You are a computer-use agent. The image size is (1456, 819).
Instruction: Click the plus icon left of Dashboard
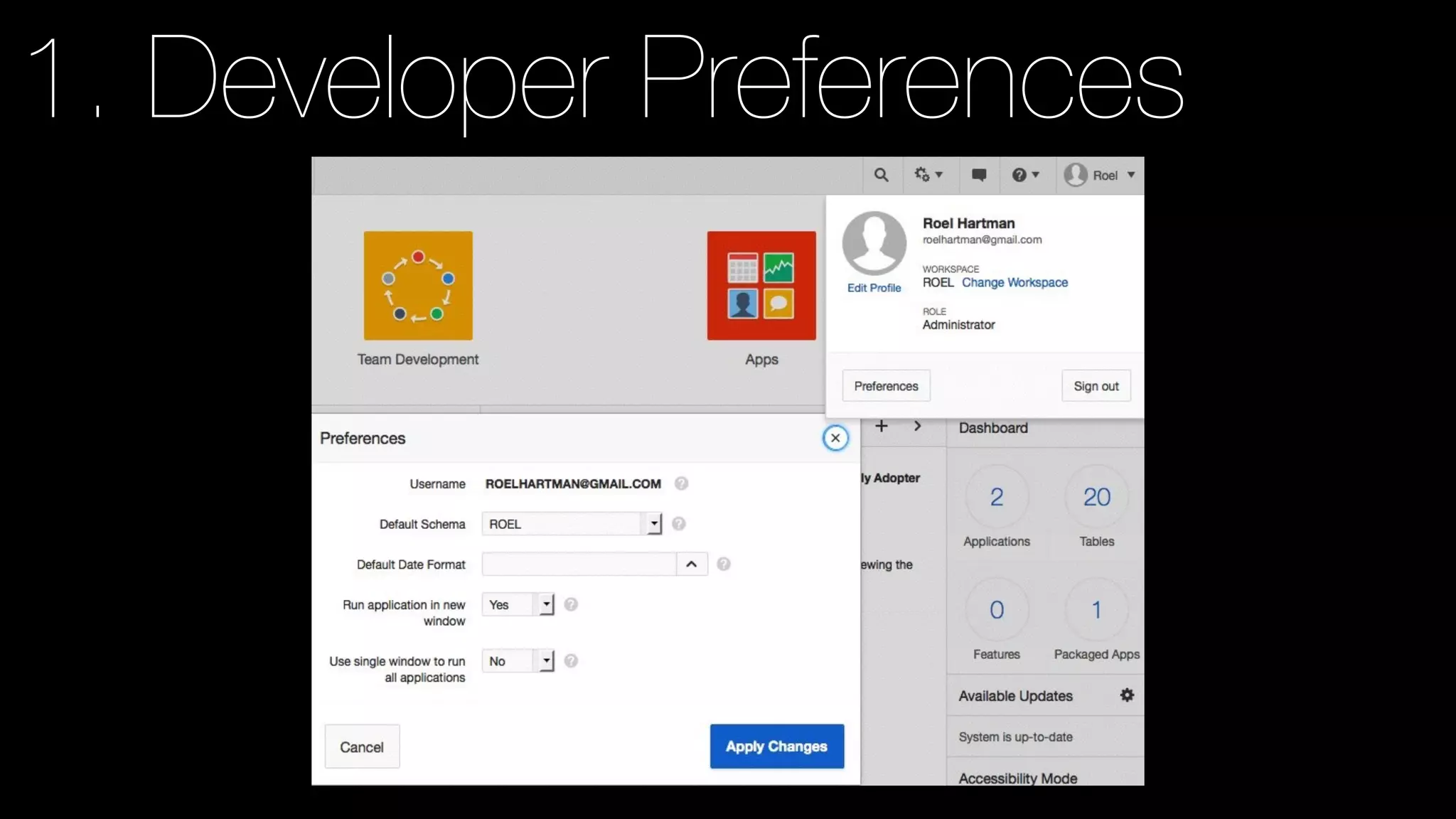(x=882, y=426)
